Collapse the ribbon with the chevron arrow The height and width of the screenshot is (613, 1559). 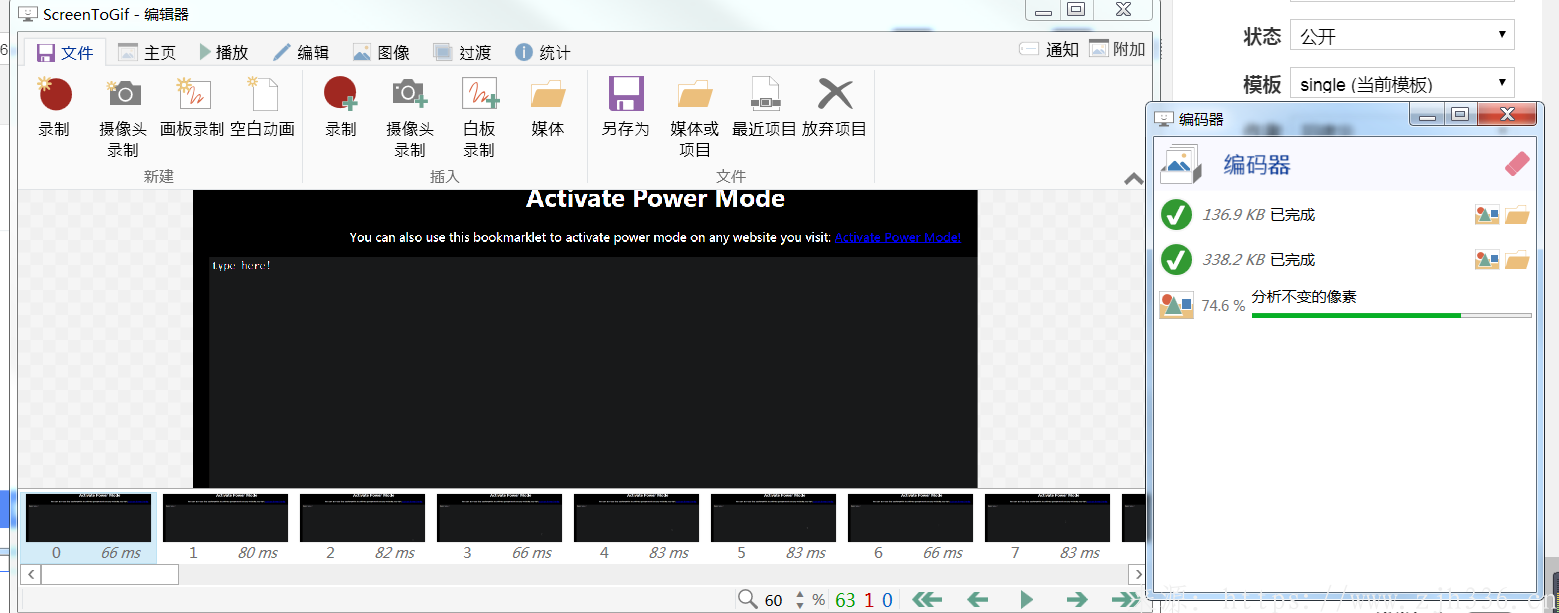pos(1133,179)
